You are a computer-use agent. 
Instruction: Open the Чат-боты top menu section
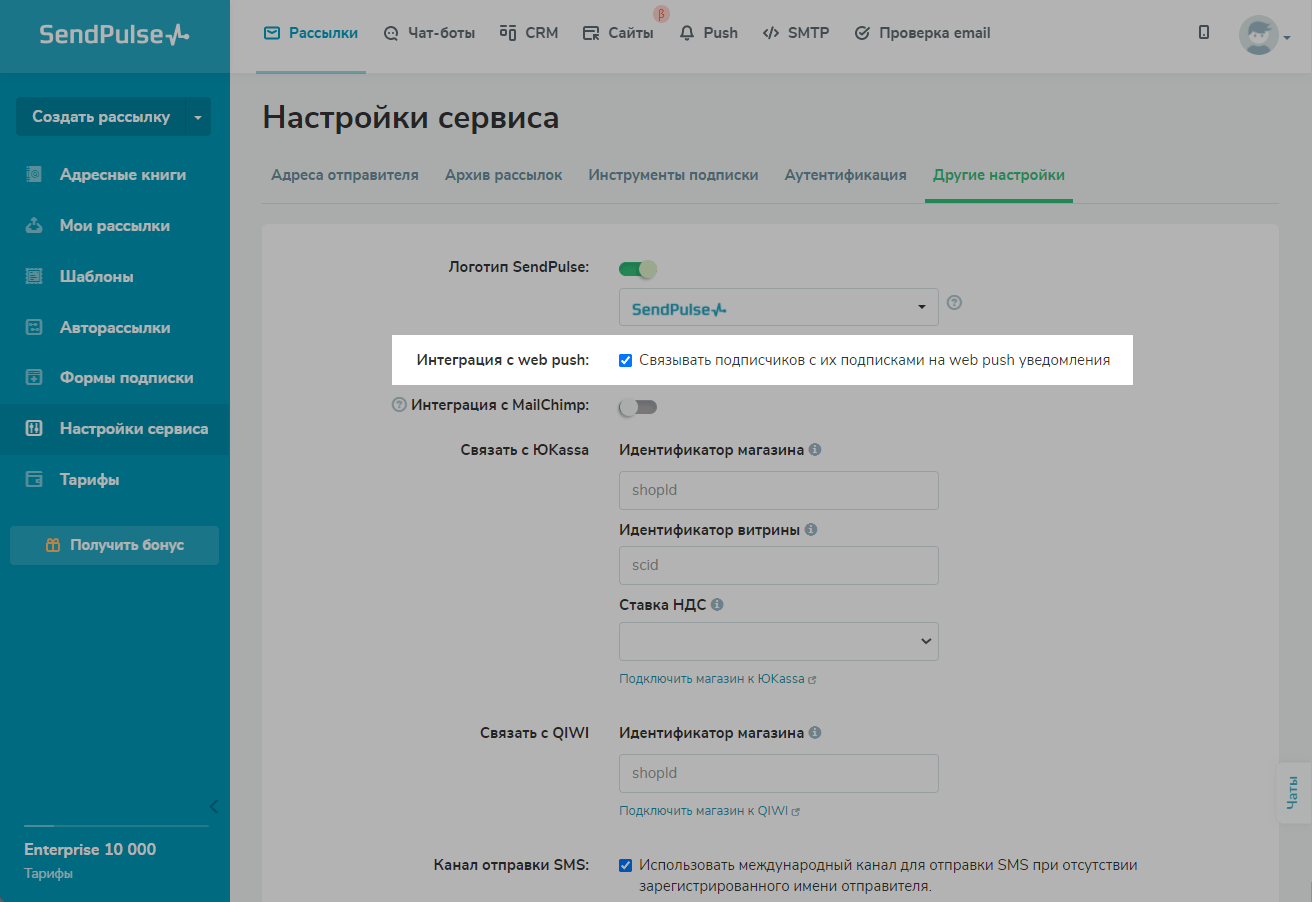coord(430,33)
